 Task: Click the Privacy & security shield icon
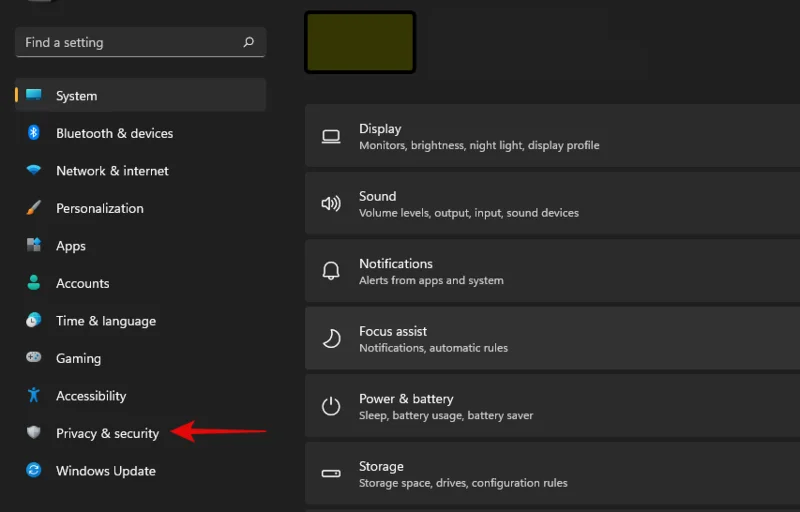tap(34, 433)
